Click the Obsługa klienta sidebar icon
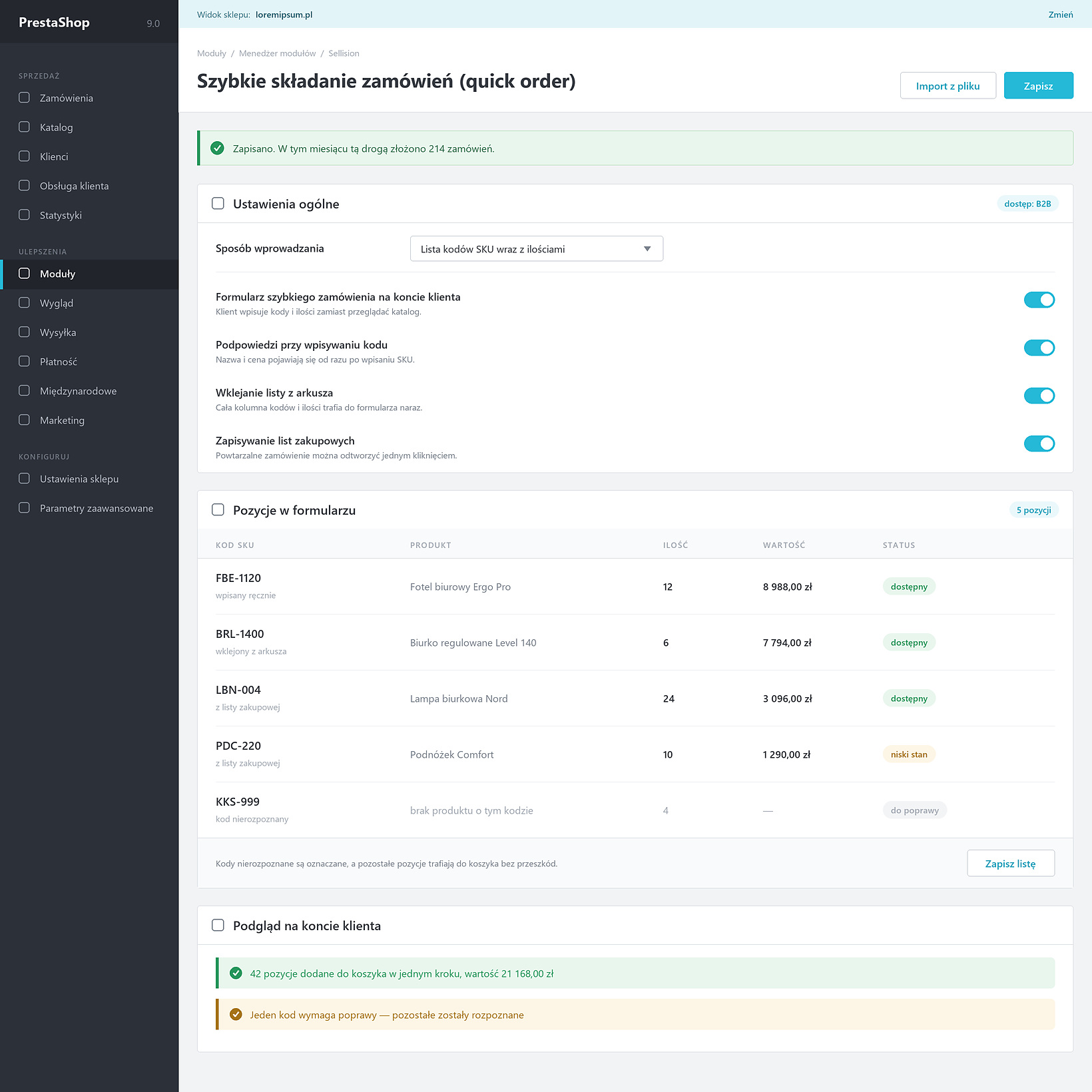The image size is (1092, 1092). [x=24, y=186]
